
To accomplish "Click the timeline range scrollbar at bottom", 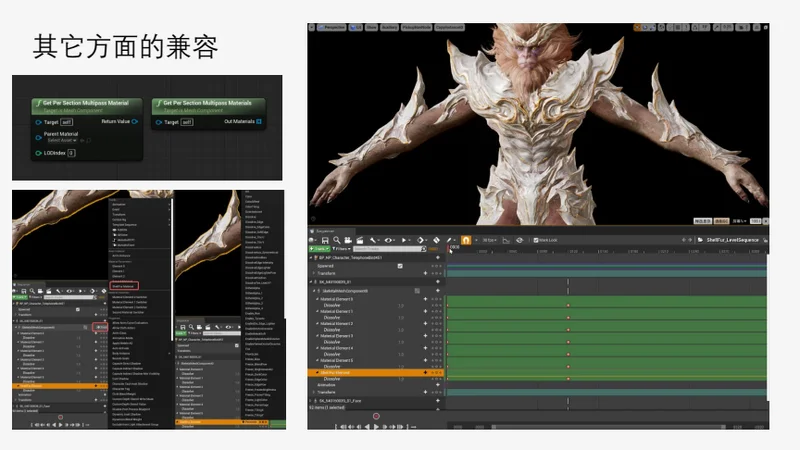I will click(x=608, y=427).
